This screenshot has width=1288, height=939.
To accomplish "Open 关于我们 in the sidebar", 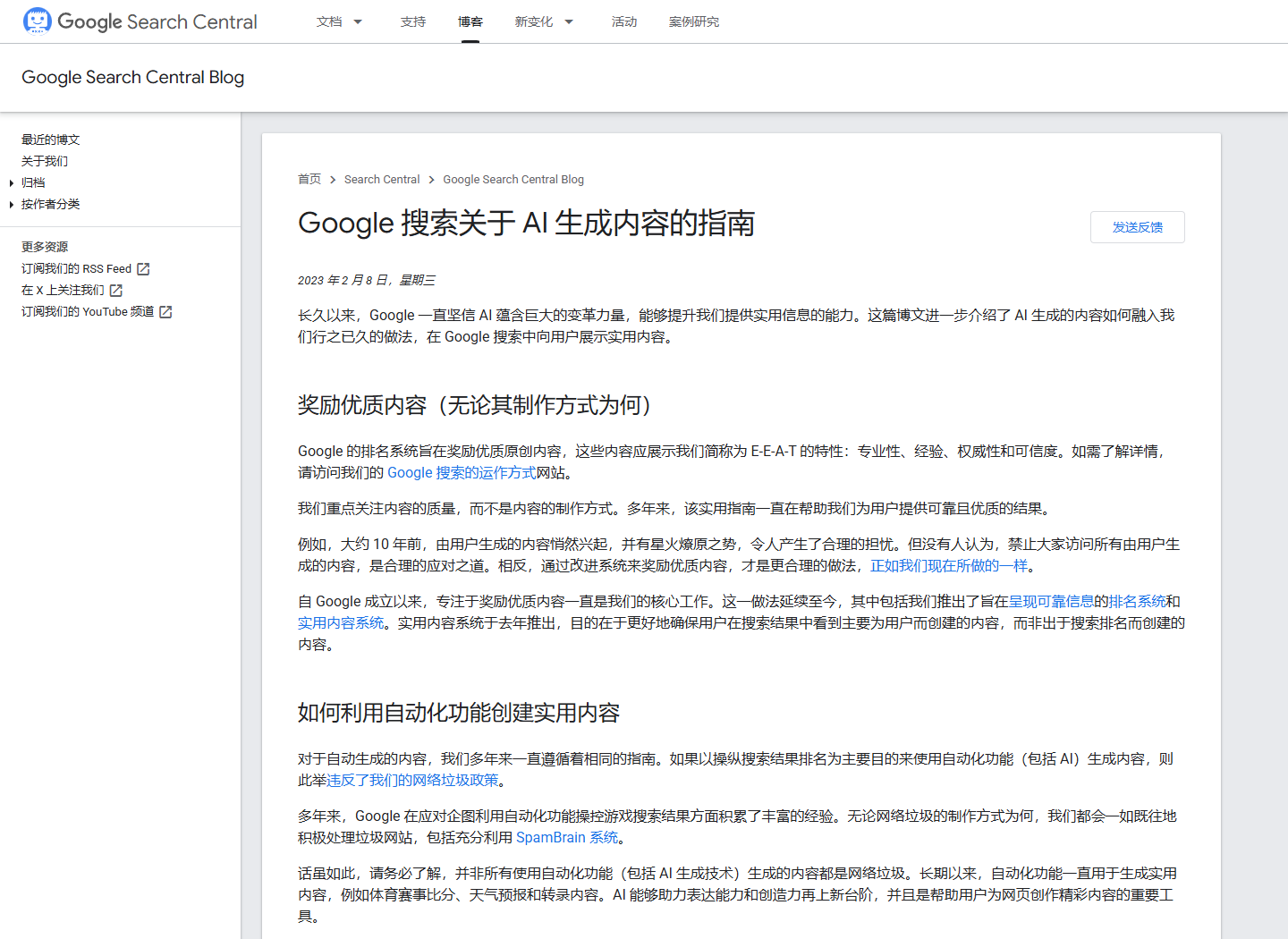I will [x=45, y=161].
